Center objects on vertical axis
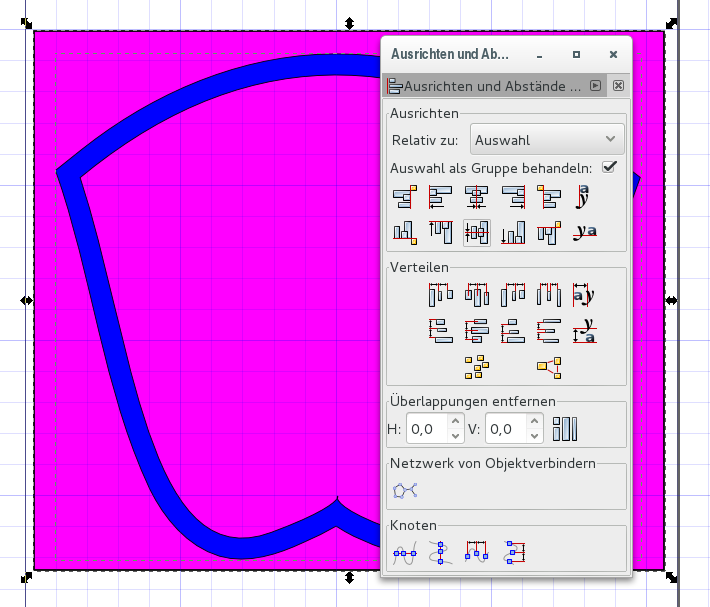The height and width of the screenshot is (607, 710). (x=477, y=197)
